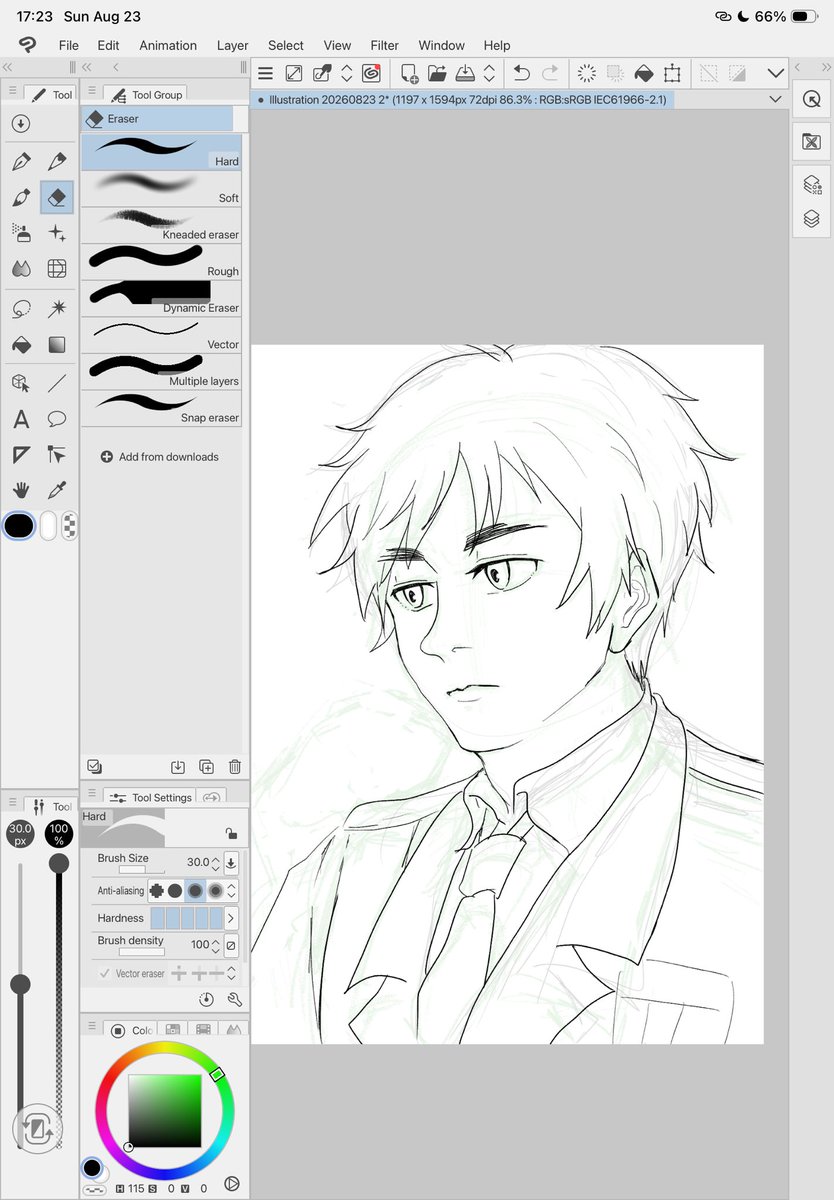This screenshot has height=1200, width=834.
Task: Adjust Brush density stepper arrows
Action: tap(216, 944)
